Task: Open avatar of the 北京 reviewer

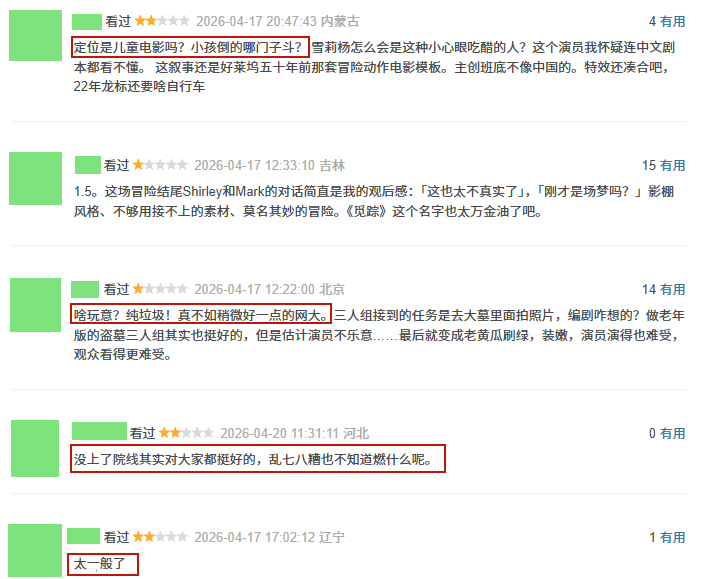Action: point(35,305)
